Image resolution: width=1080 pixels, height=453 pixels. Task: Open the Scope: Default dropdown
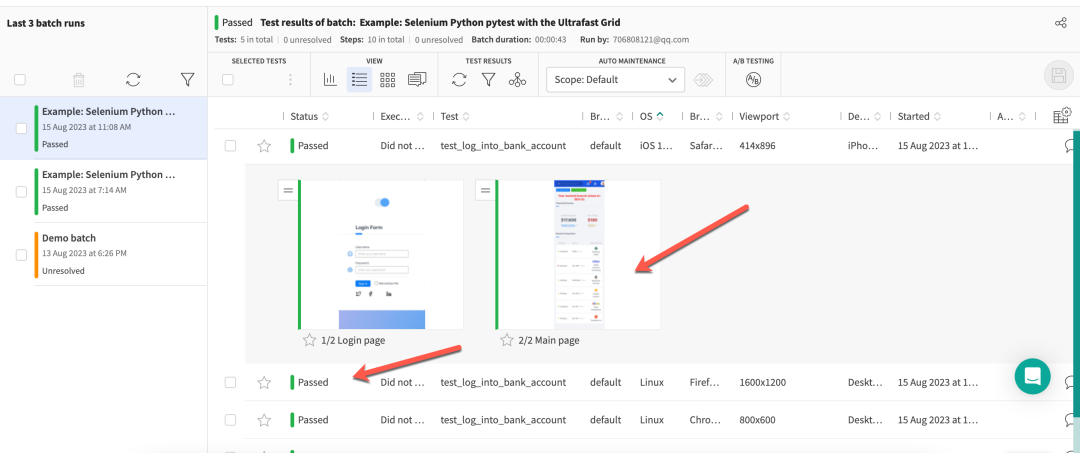pos(616,80)
